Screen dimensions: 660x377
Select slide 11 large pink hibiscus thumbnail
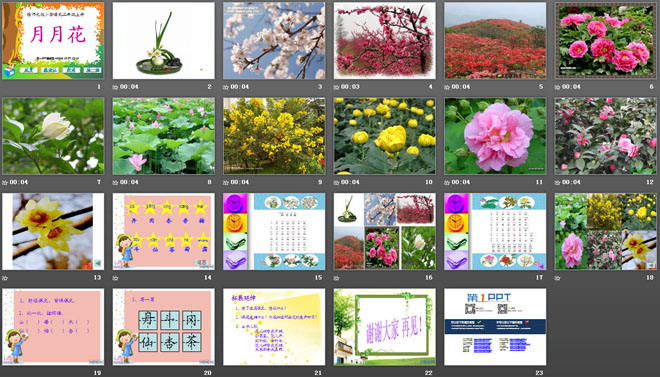(495, 136)
